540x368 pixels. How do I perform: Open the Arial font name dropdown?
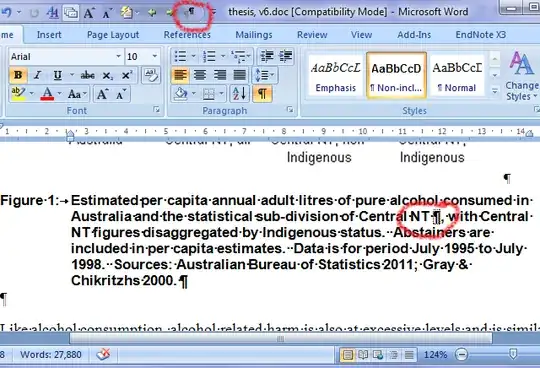coord(118,56)
